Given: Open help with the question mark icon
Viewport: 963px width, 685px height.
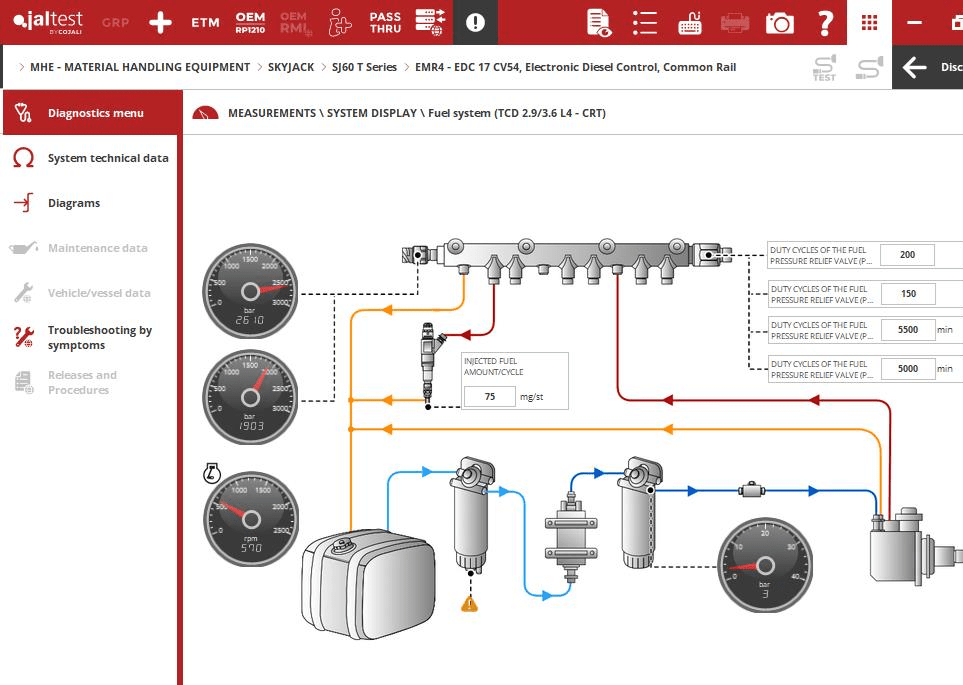Looking at the screenshot, I should [824, 22].
